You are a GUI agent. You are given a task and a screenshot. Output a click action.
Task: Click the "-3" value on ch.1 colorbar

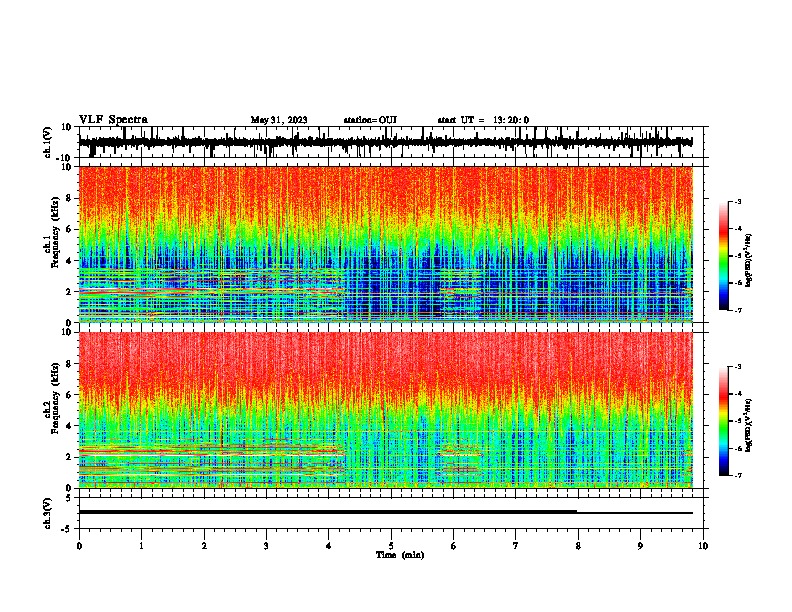(738, 201)
